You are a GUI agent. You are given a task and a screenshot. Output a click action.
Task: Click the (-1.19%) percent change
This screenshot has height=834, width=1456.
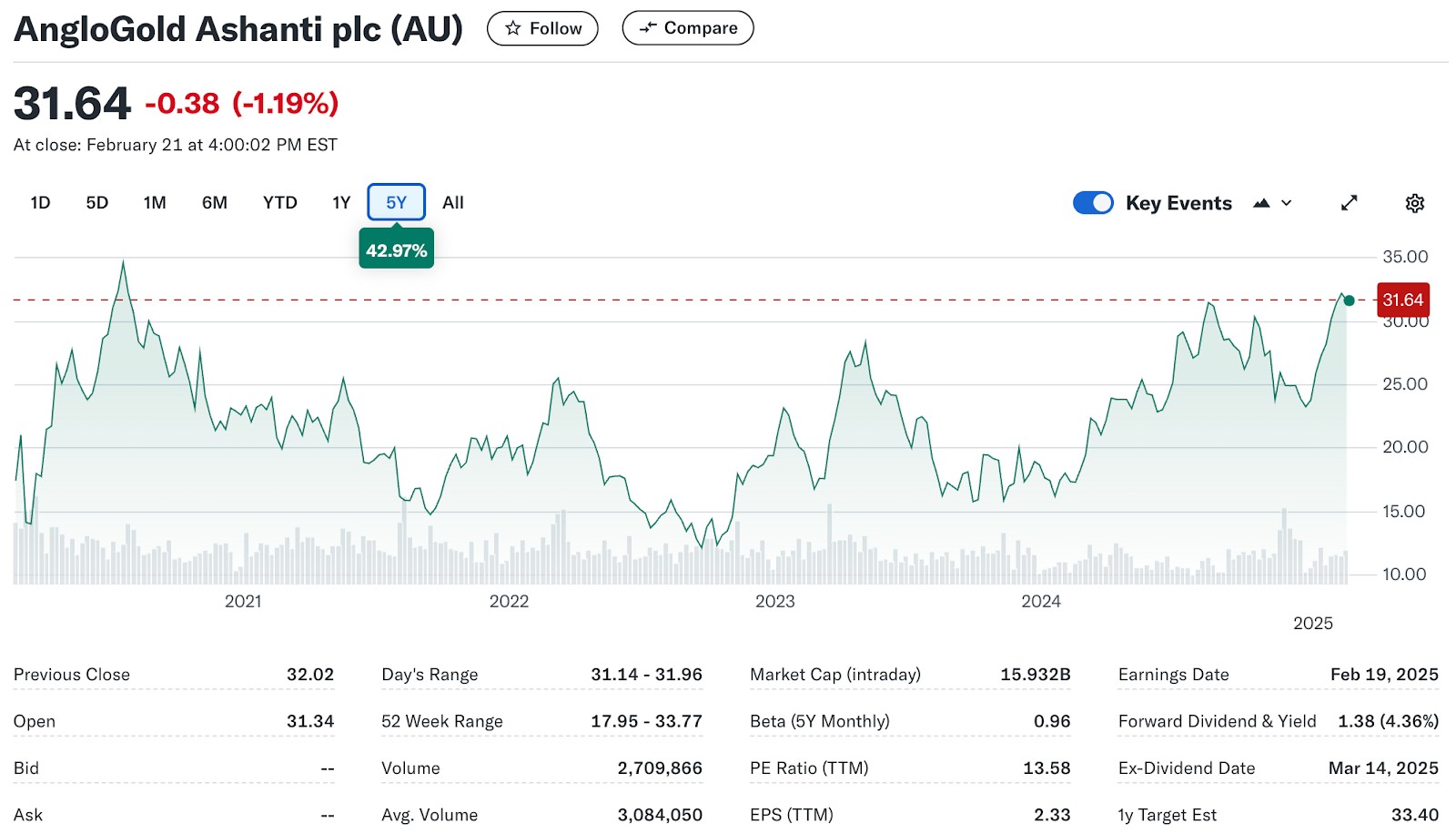(286, 104)
